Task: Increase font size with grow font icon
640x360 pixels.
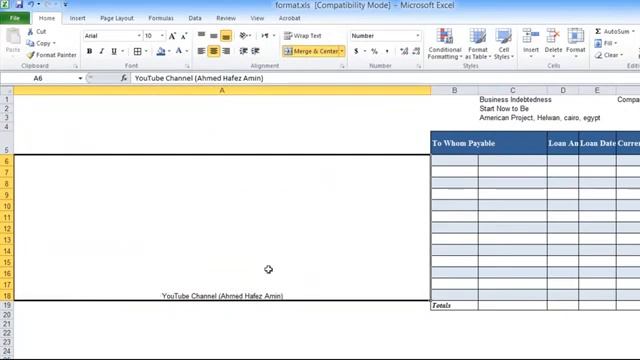Action: tap(172, 36)
